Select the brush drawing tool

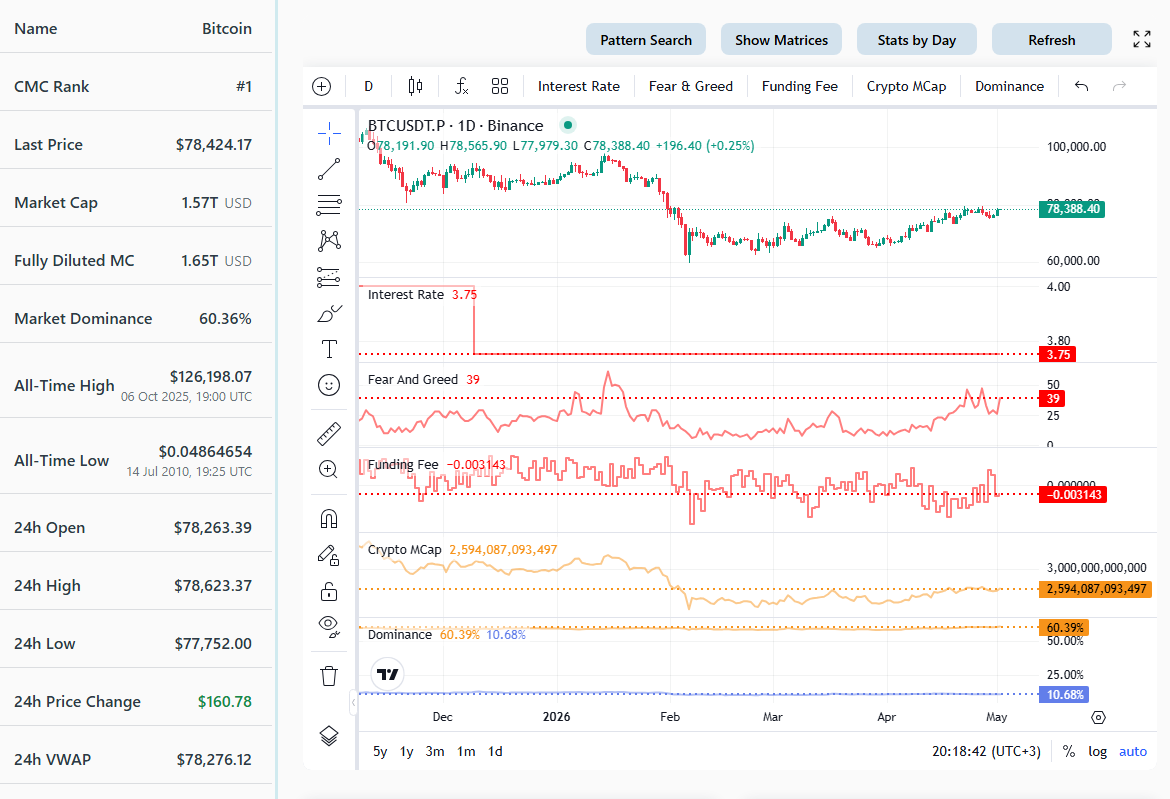click(329, 313)
